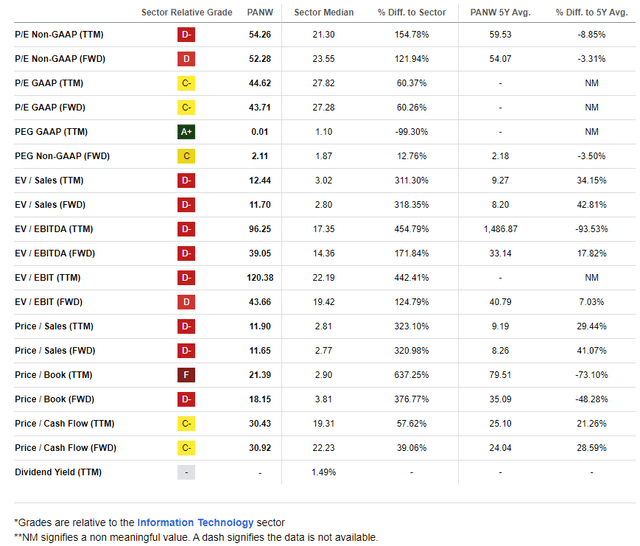This screenshot has height=546, width=640.
Task: Click PANW value 54.26 for P/E Non-GAAP (TTM)
Action: click(260, 35)
